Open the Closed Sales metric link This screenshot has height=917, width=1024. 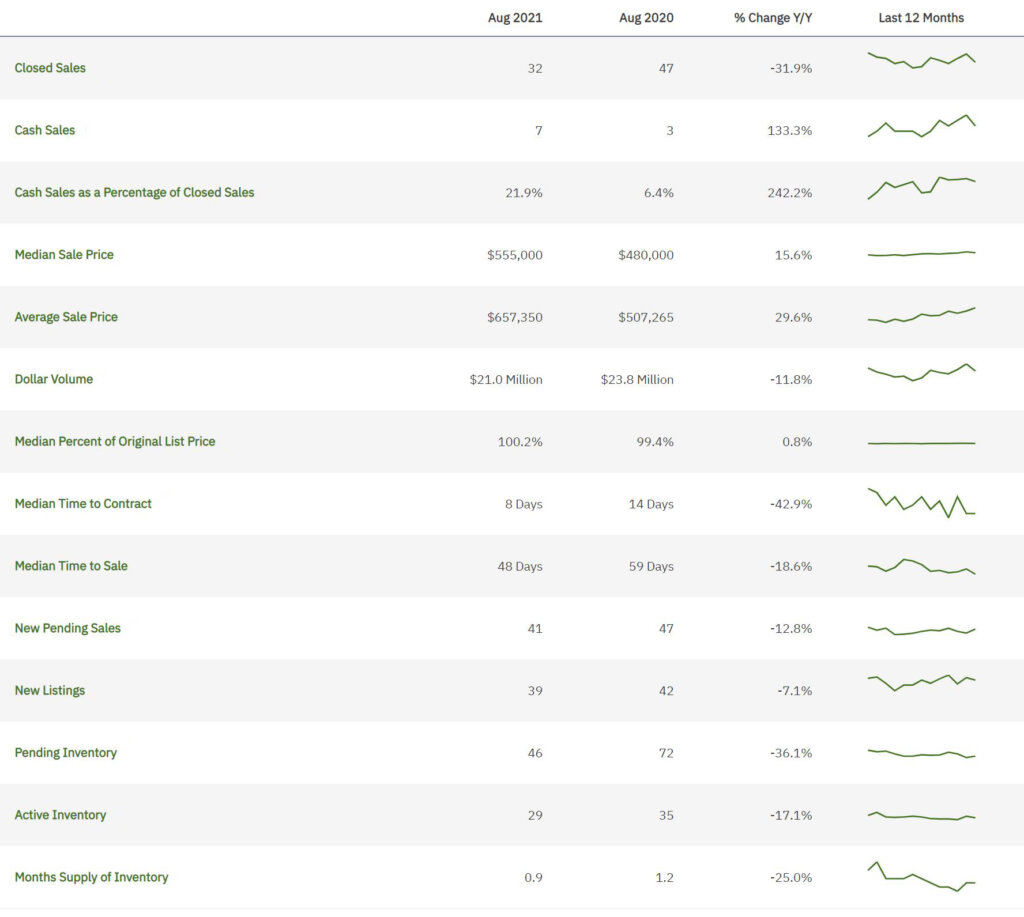50,68
